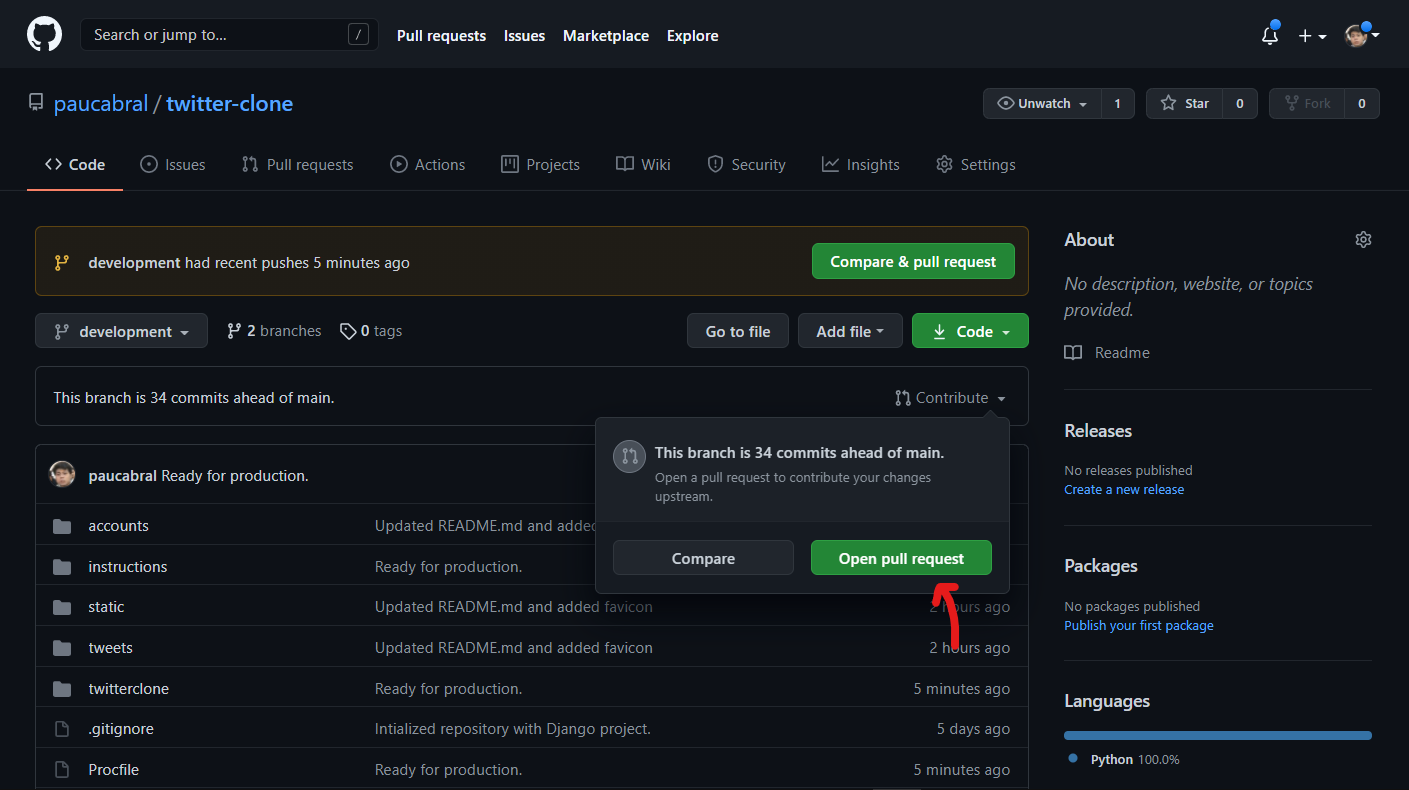The image size is (1409, 790).
Task: Open the development branch selector dropdown
Action: 121,331
